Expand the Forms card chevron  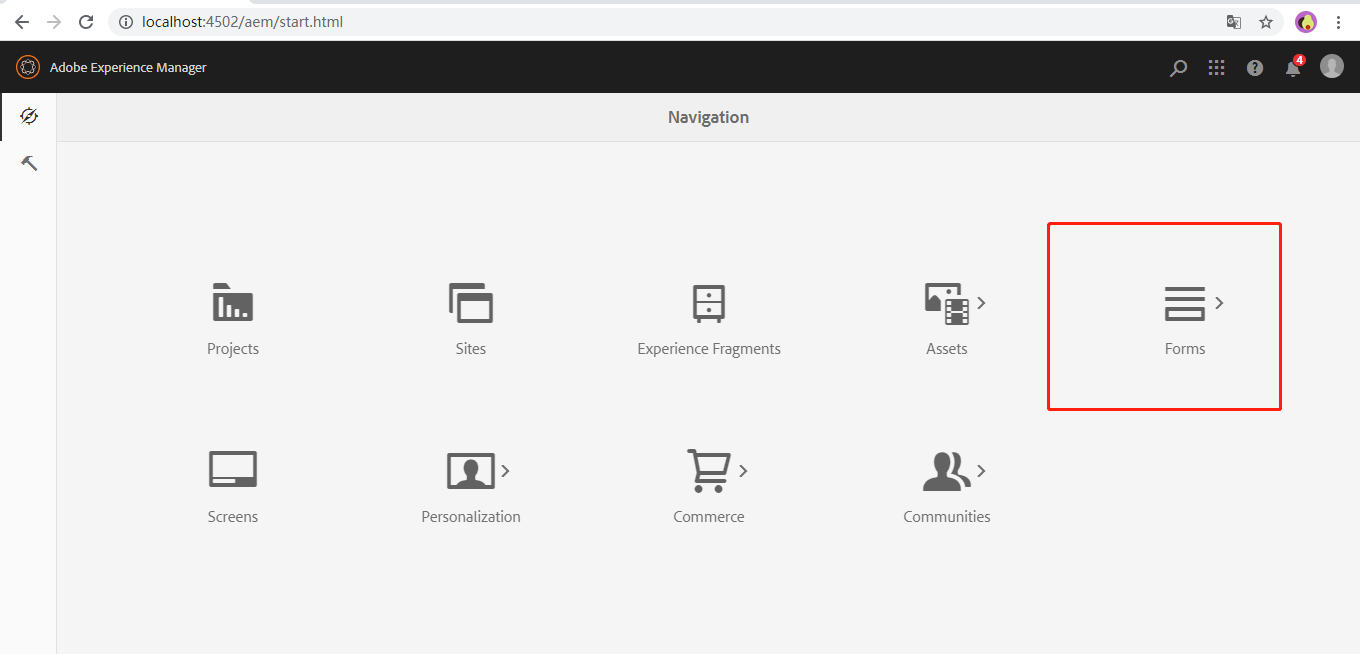point(1219,303)
